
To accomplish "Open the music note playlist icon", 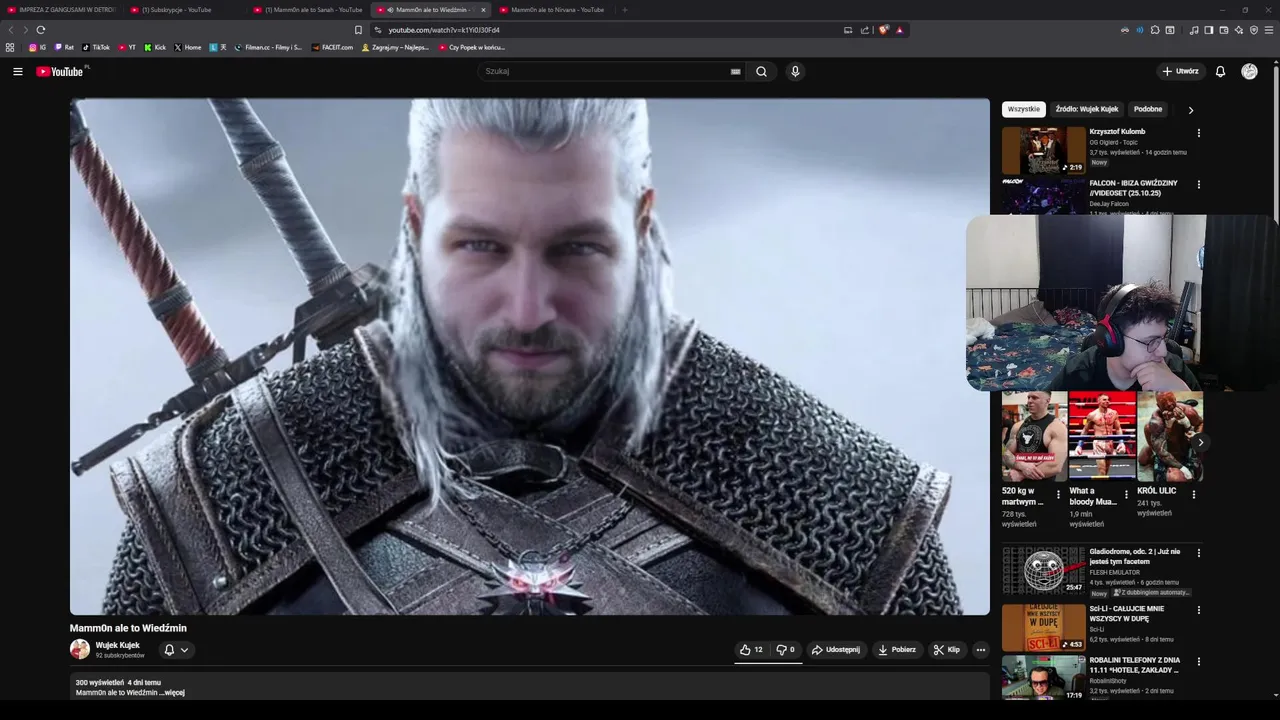I will point(1194,30).
